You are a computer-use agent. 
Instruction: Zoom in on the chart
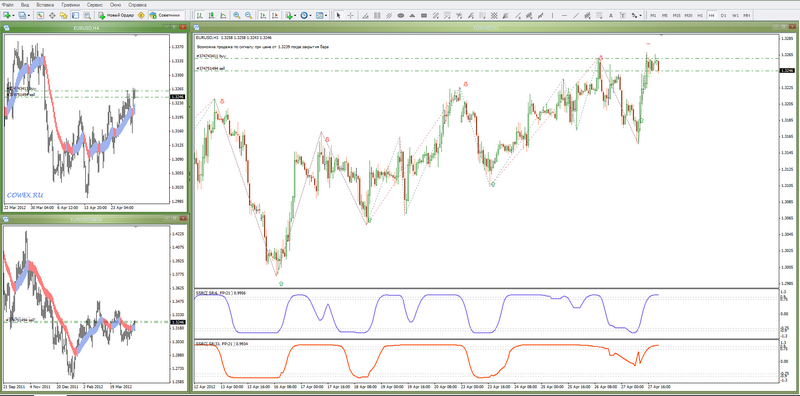point(237,15)
